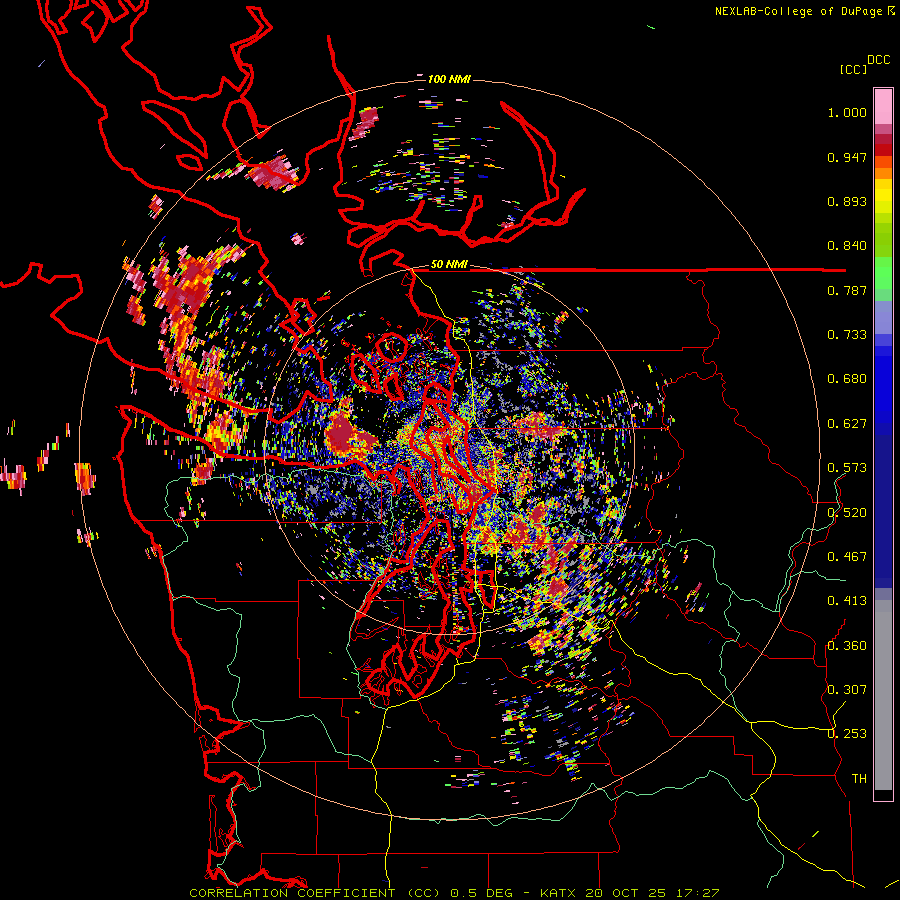900x900 pixels.
Task: Click the 1.000 value on the color scale
Action: click(847, 112)
